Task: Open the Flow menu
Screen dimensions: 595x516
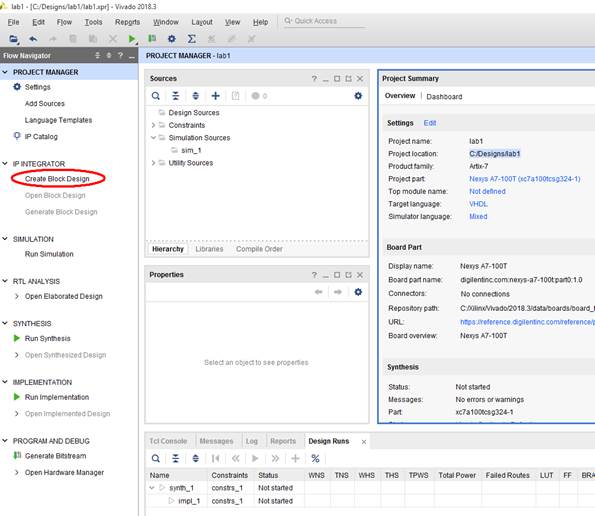Action: coord(64,22)
